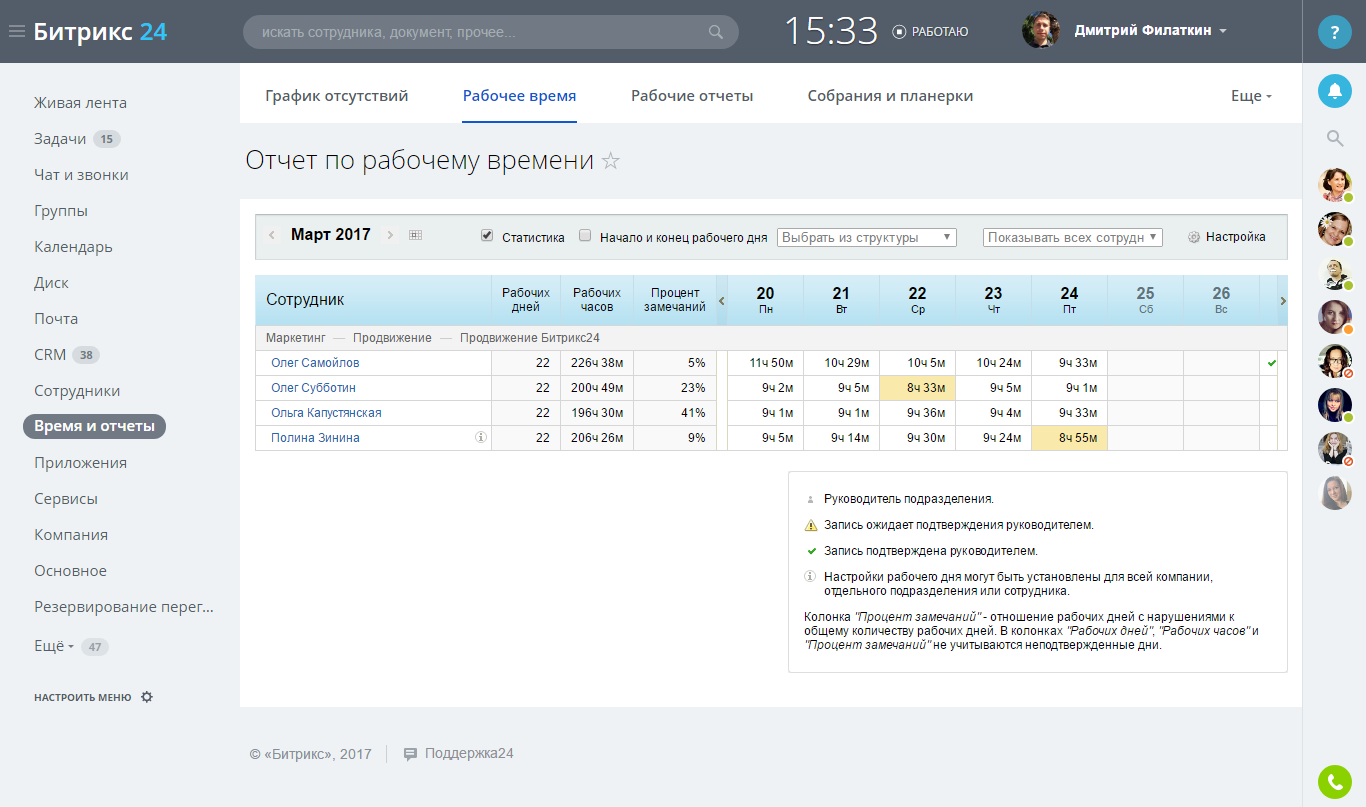Click the help question mark icon
The height and width of the screenshot is (807, 1366).
coord(1334,32)
